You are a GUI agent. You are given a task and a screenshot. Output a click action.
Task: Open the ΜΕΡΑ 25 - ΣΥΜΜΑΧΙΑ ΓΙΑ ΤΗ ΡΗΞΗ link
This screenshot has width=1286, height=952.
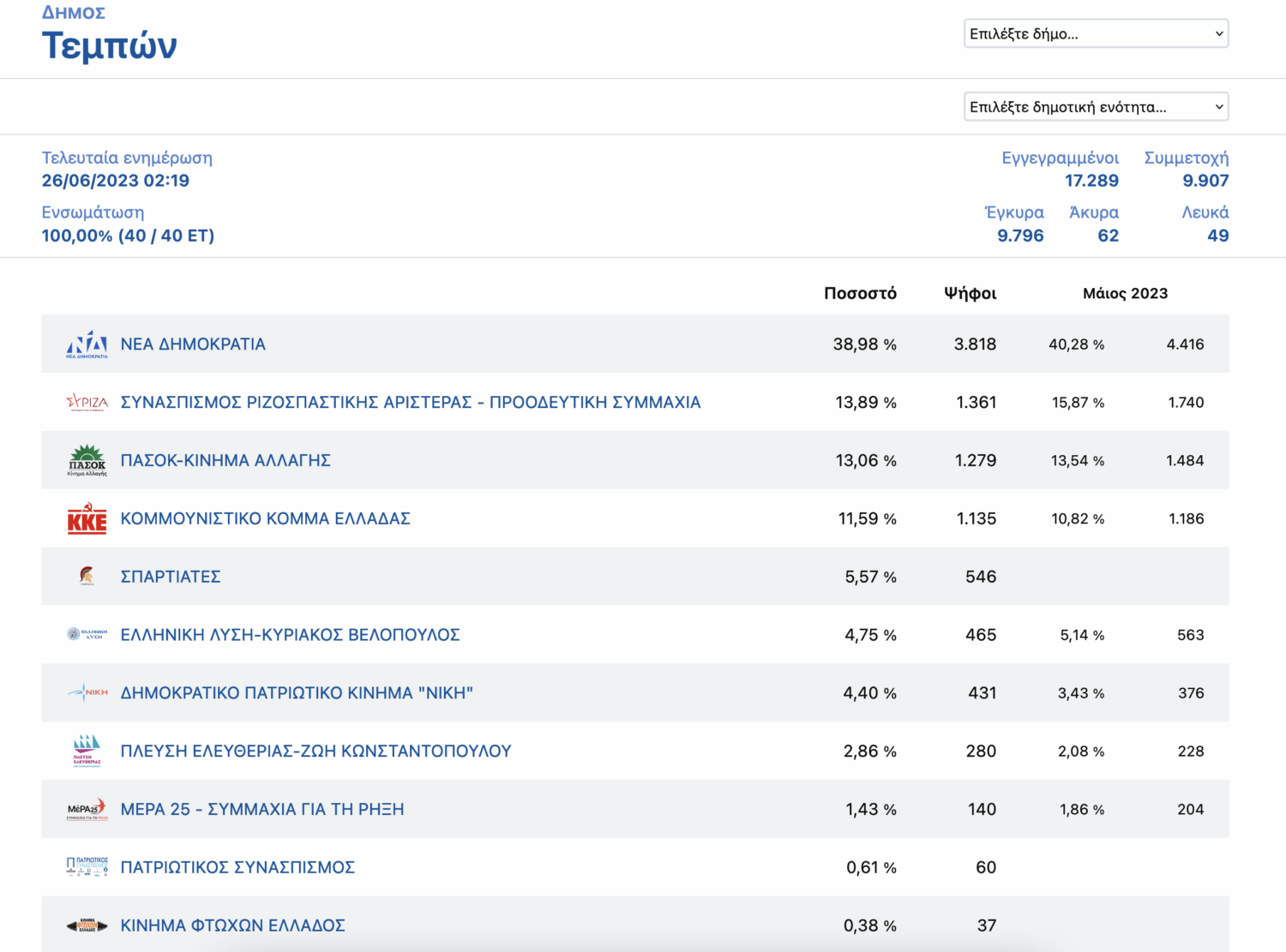coord(262,810)
